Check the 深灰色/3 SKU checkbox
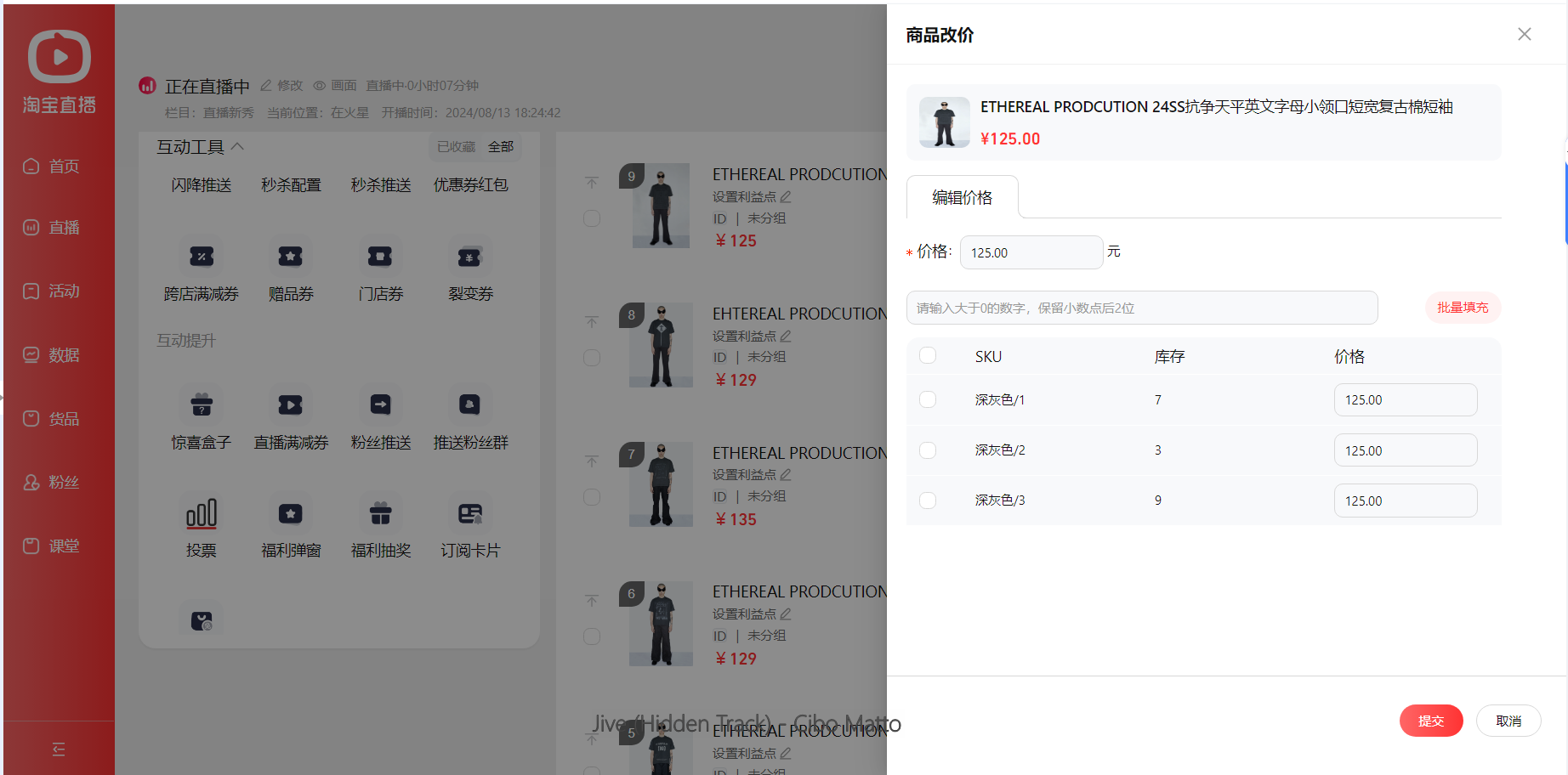The height and width of the screenshot is (775, 1568). coord(928,501)
